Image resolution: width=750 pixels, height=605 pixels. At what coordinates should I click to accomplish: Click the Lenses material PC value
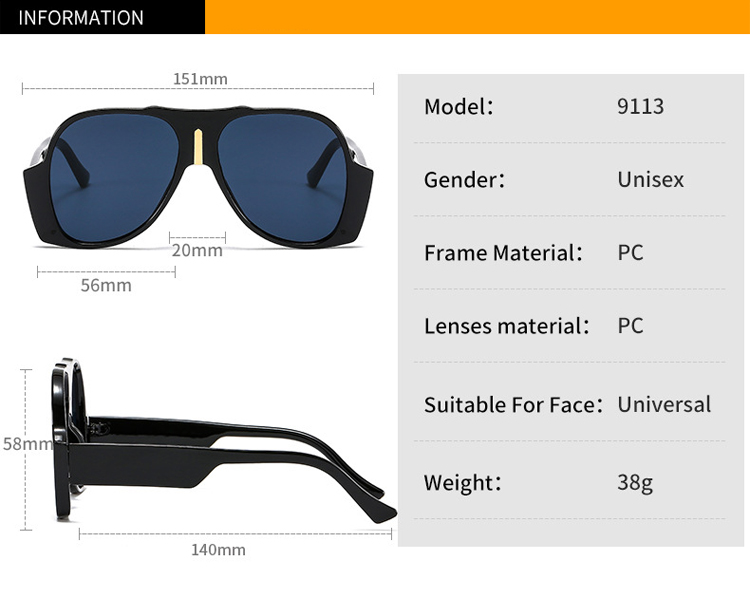pos(630,326)
